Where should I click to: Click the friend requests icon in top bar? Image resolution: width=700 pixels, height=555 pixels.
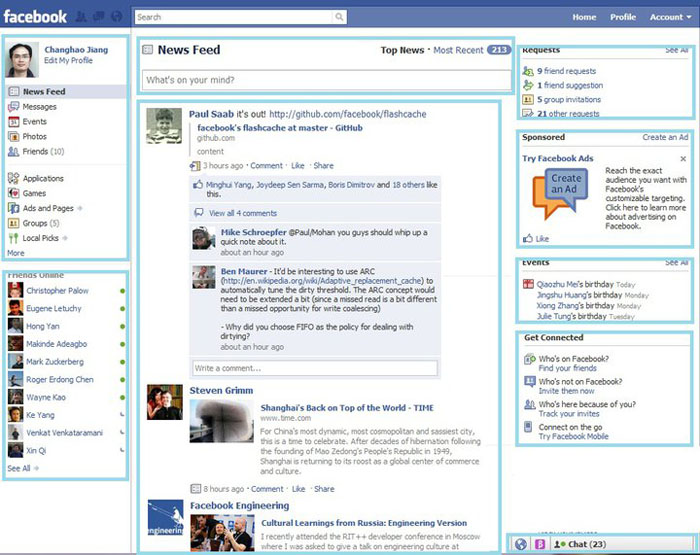coord(81,17)
